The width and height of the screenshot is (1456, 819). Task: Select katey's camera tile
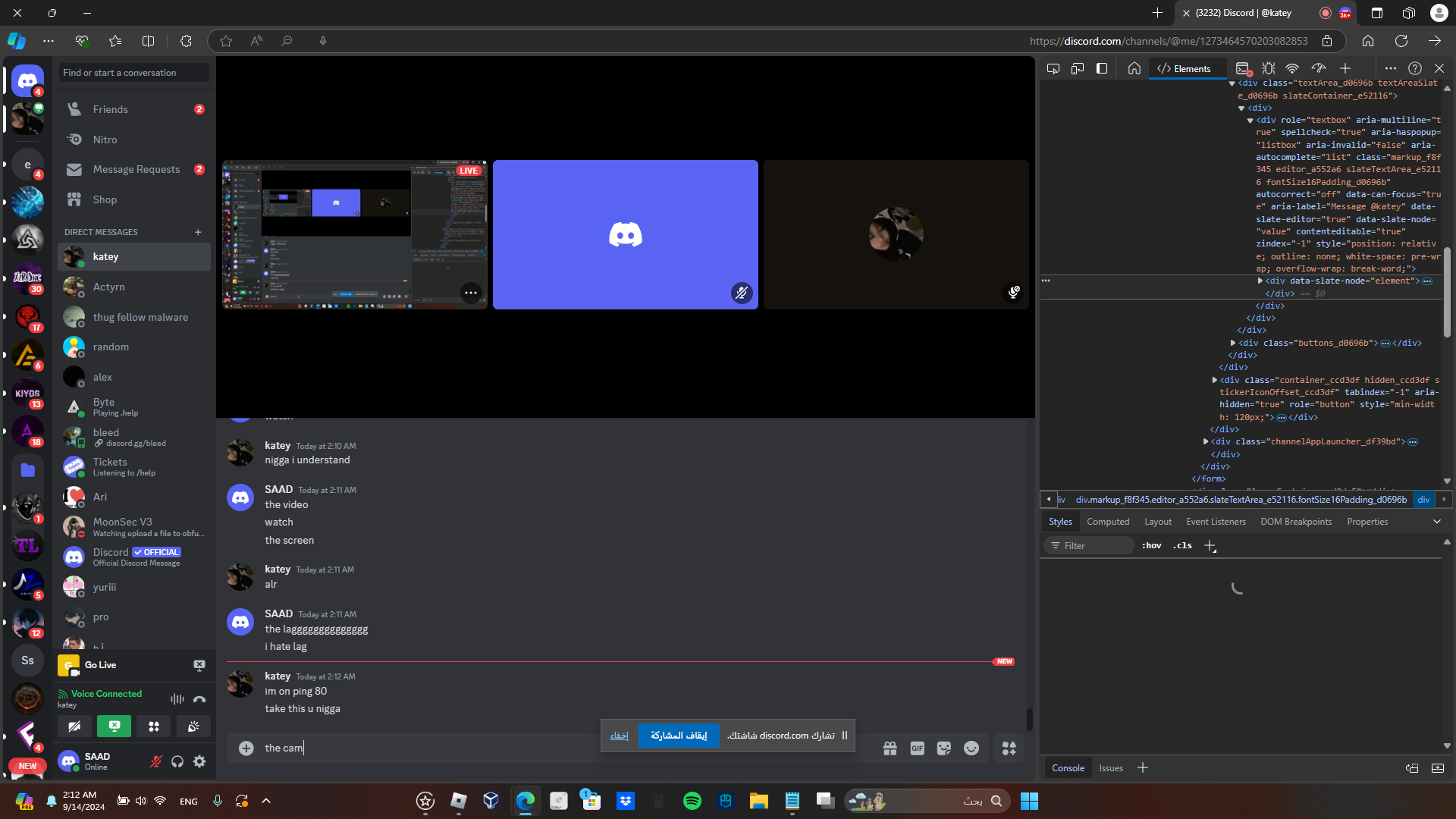pyautogui.click(x=896, y=234)
